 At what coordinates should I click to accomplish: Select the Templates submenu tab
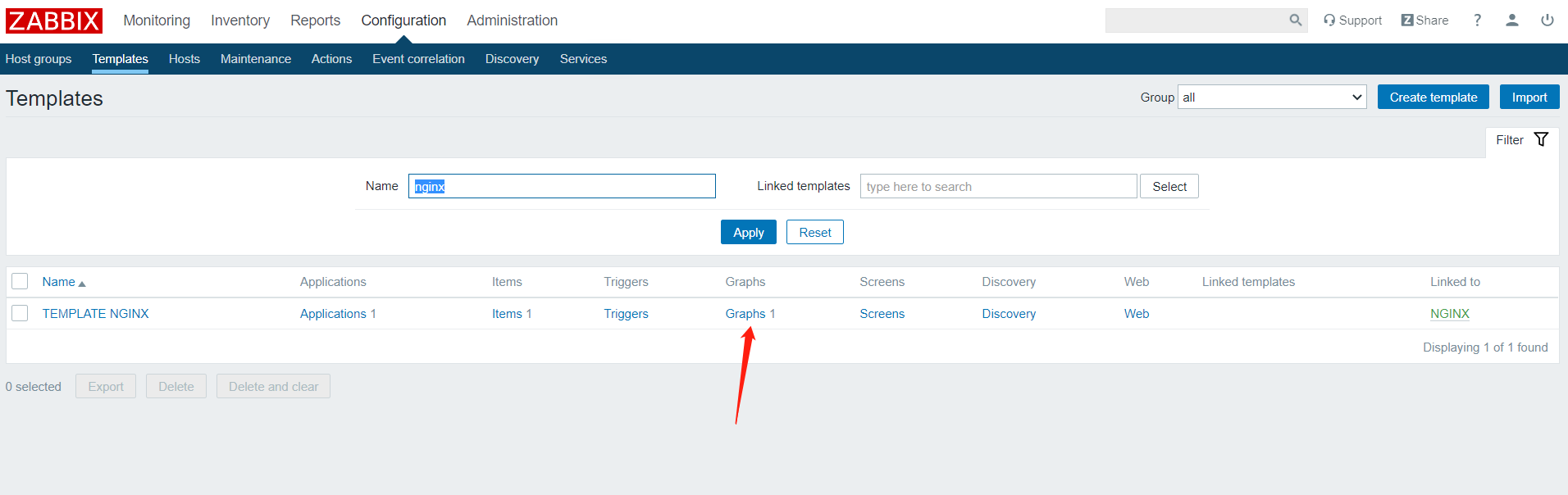121,59
